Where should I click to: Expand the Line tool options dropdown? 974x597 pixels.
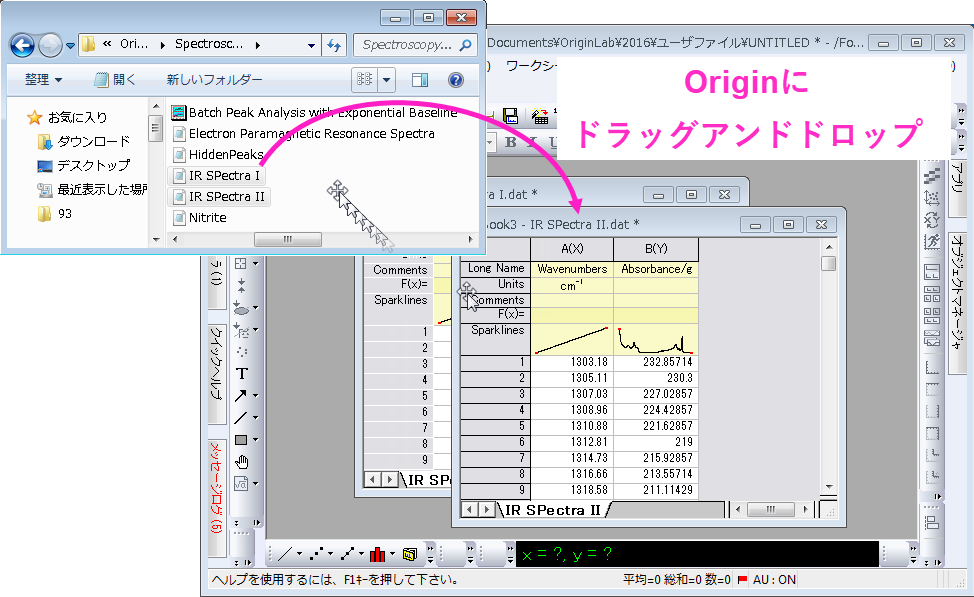tap(255, 418)
